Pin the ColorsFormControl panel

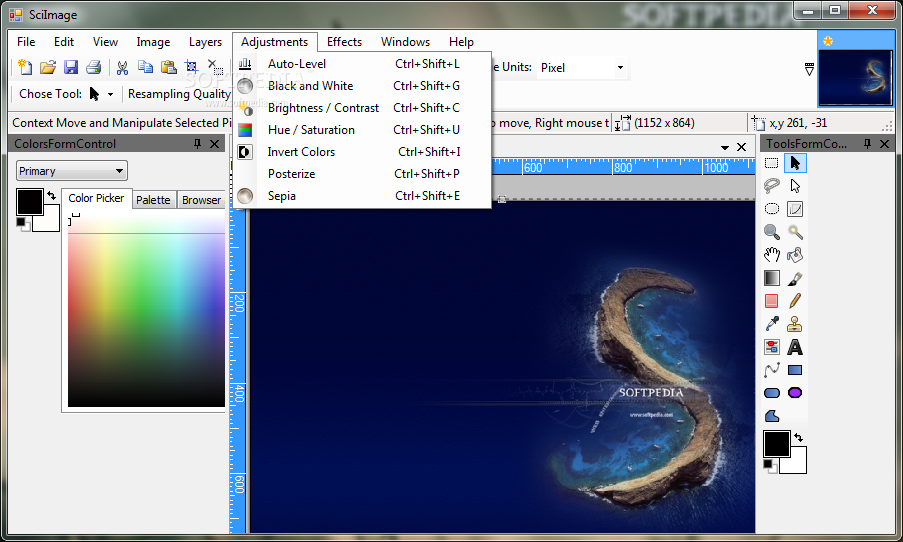198,144
